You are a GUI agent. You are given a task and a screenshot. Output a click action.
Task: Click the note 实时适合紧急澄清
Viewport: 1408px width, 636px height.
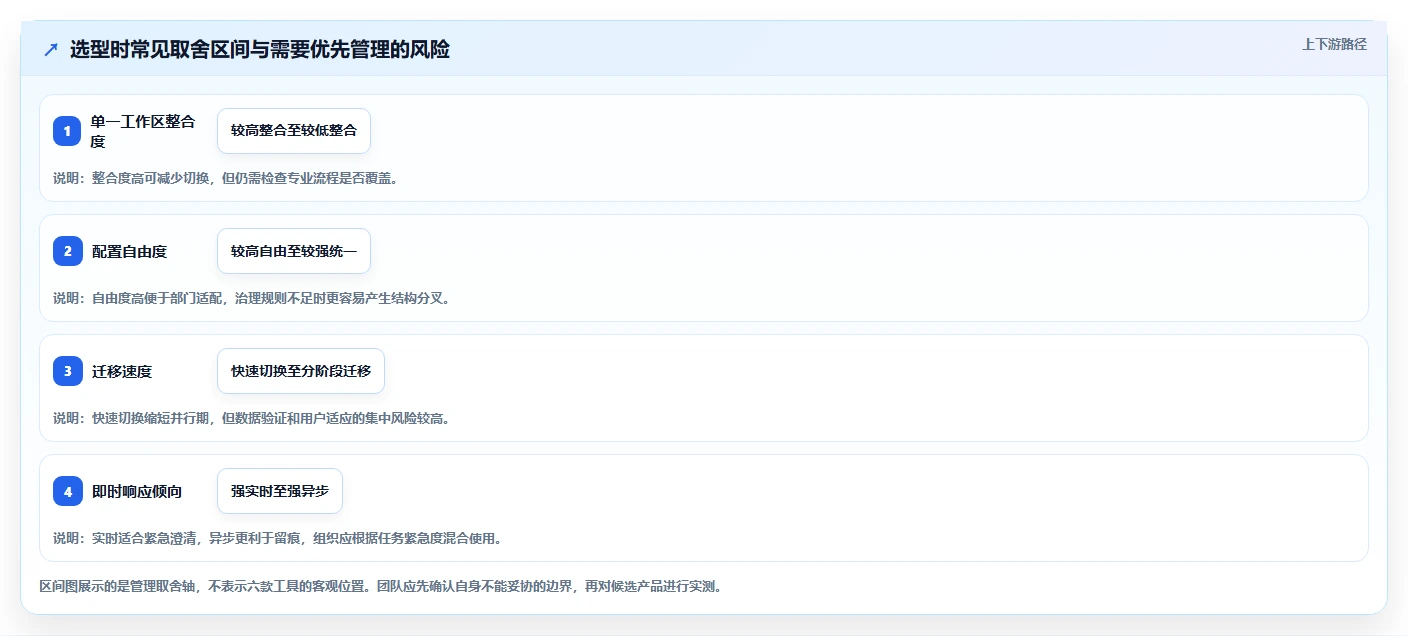pyautogui.click(x=278, y=538)
